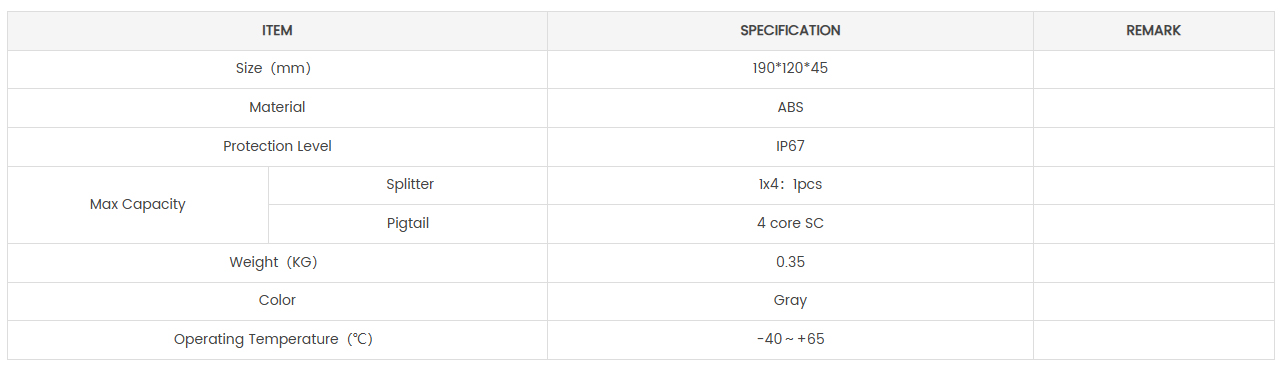Select the Pigtail sub-item cell
Screen dimensions: 1286x372
(408, 224)
